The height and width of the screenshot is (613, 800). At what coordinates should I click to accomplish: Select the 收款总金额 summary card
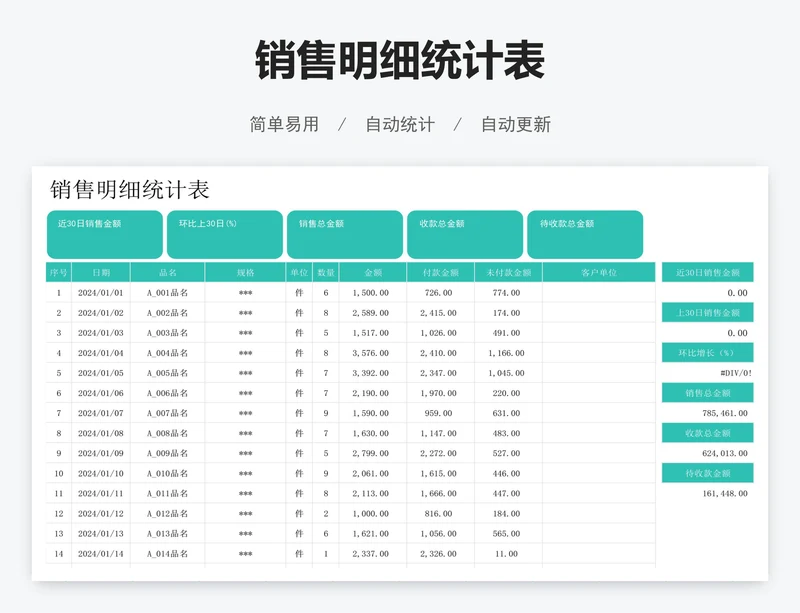(x=465, y=235)
